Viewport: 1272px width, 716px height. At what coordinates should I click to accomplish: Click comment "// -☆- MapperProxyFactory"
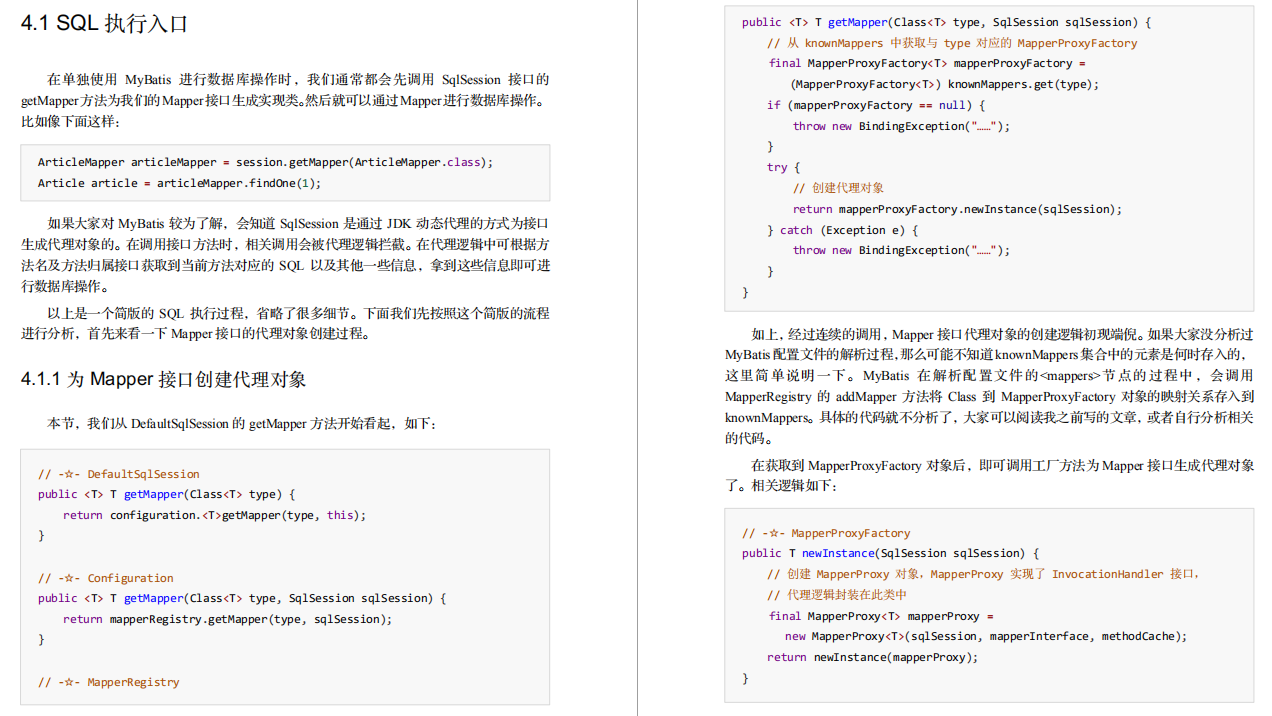(x=826, y=533)
